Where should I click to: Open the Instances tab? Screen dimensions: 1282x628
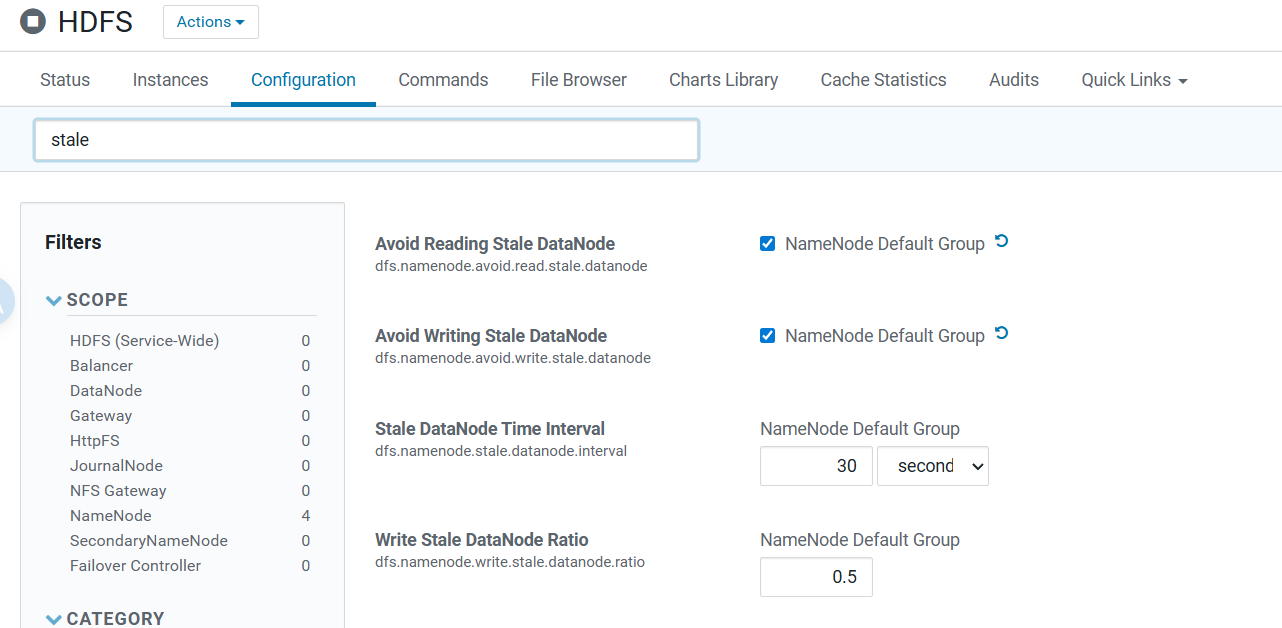point(170,80)
